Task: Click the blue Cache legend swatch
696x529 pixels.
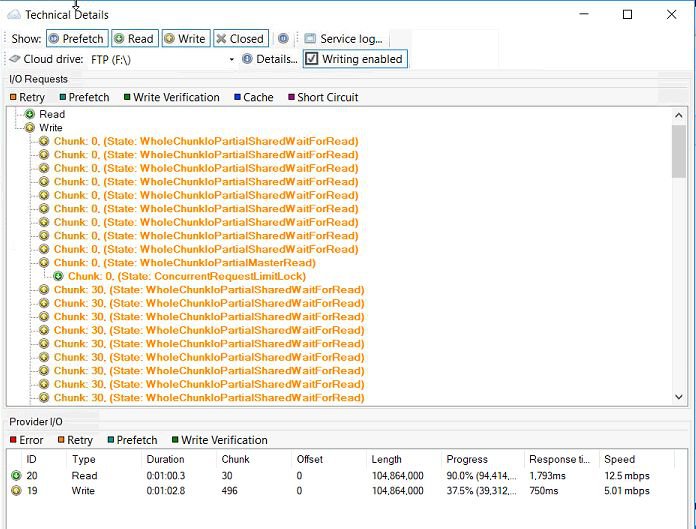Action: [x=237, y=97]
